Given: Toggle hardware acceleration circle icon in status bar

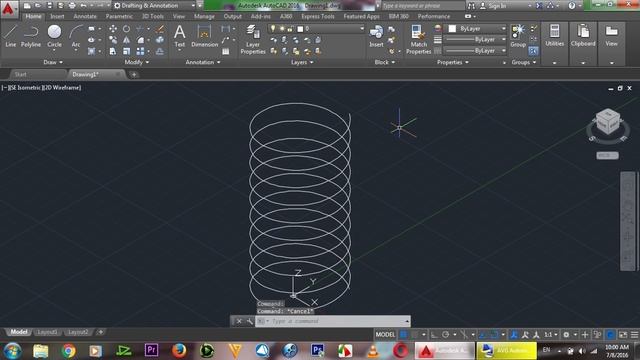Looking at the screenshot, I should click(x=610, y=335).
